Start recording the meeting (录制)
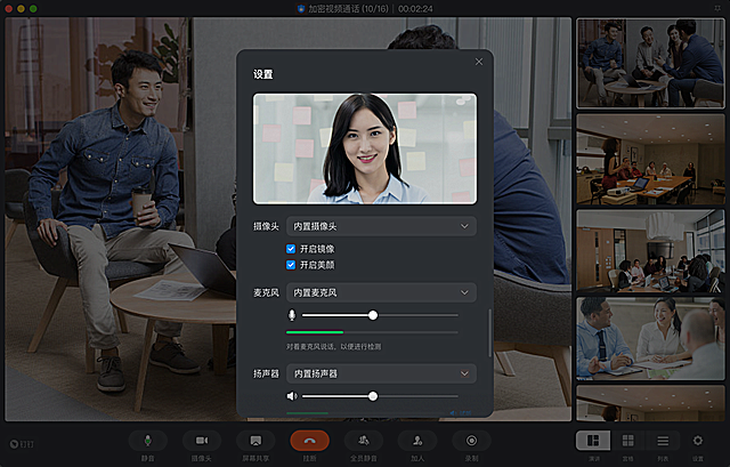The height and width of the screenshot is (467, 730). coord(471,440)
